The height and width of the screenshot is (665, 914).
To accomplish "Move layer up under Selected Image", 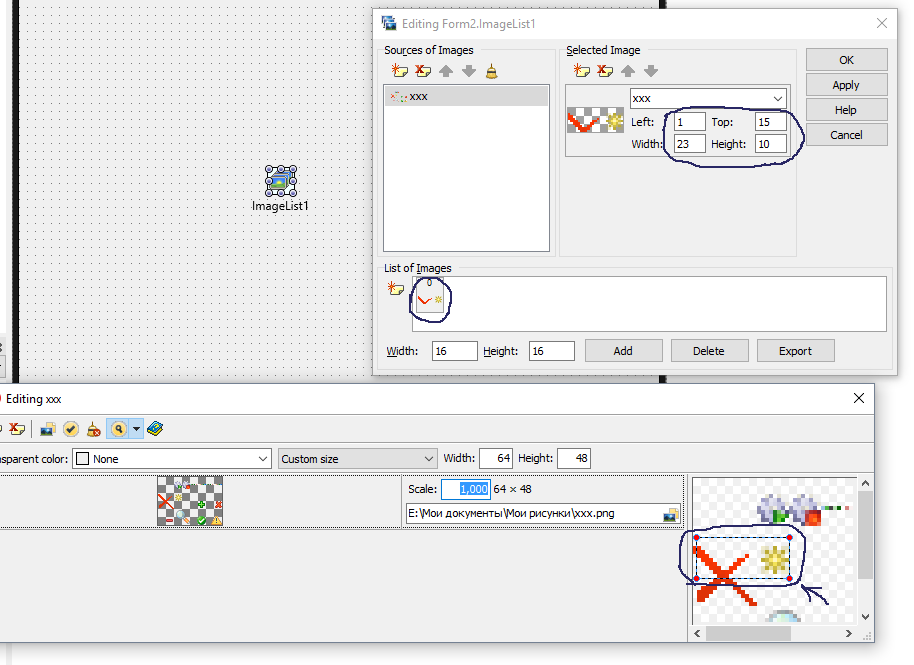I will point(628,71).
